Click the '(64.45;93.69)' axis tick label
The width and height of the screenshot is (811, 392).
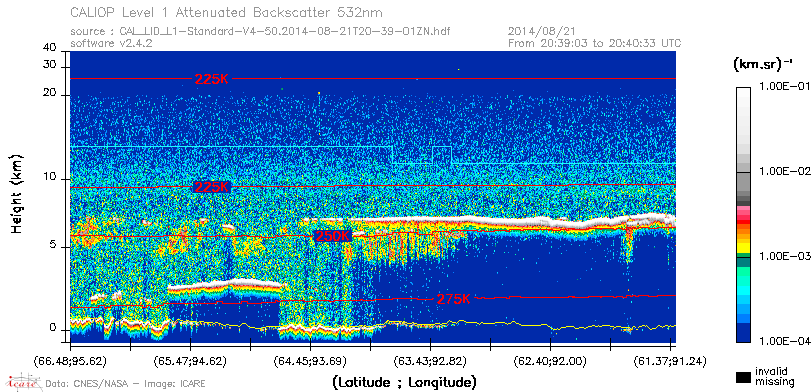[x=310, y=360]
